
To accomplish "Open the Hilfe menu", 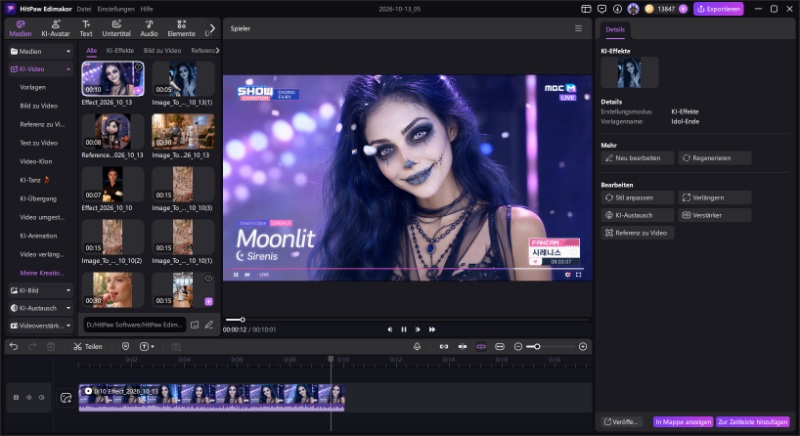I will [146, 9].
